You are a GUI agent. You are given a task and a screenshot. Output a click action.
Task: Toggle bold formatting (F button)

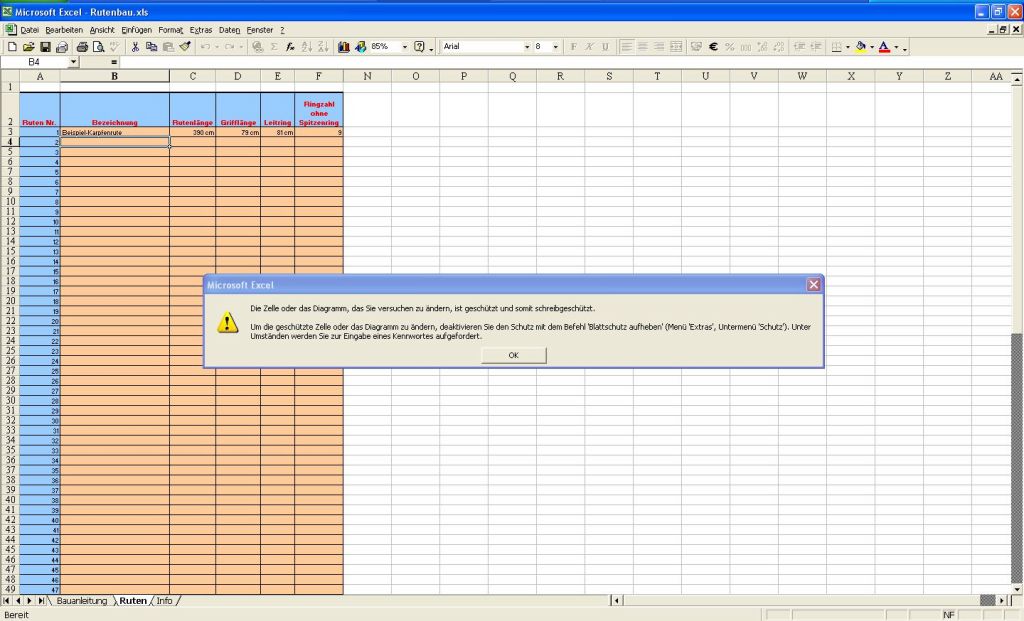point(574,47)
